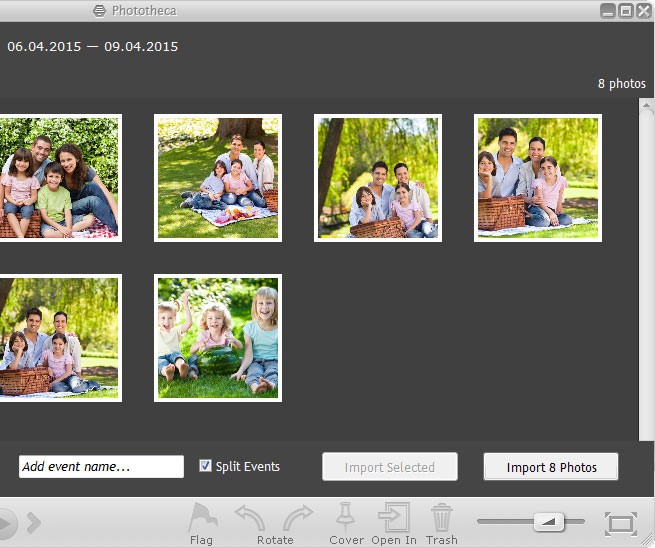Rotate photo clockwise with right arrow
The image size is (655, 548).
[x=298, y=518]
